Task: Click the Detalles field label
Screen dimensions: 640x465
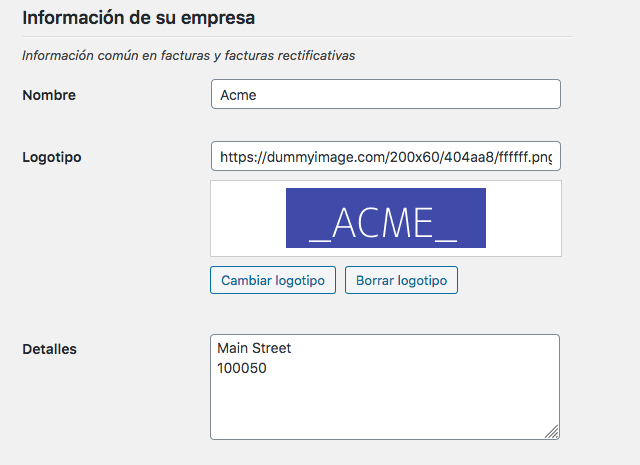Action: [x=49, y=349]
